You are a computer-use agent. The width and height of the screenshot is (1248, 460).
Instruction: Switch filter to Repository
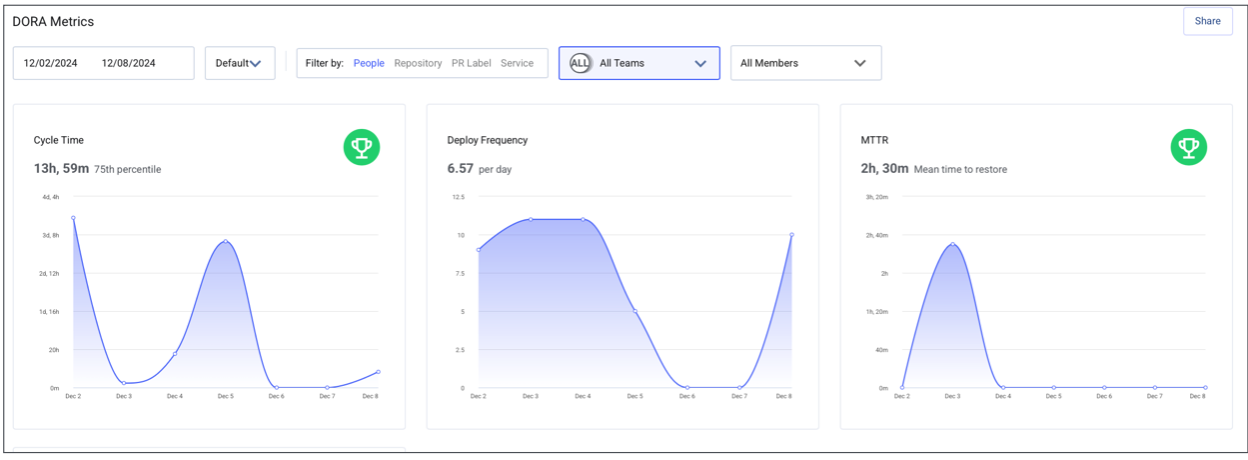(418, 63)
